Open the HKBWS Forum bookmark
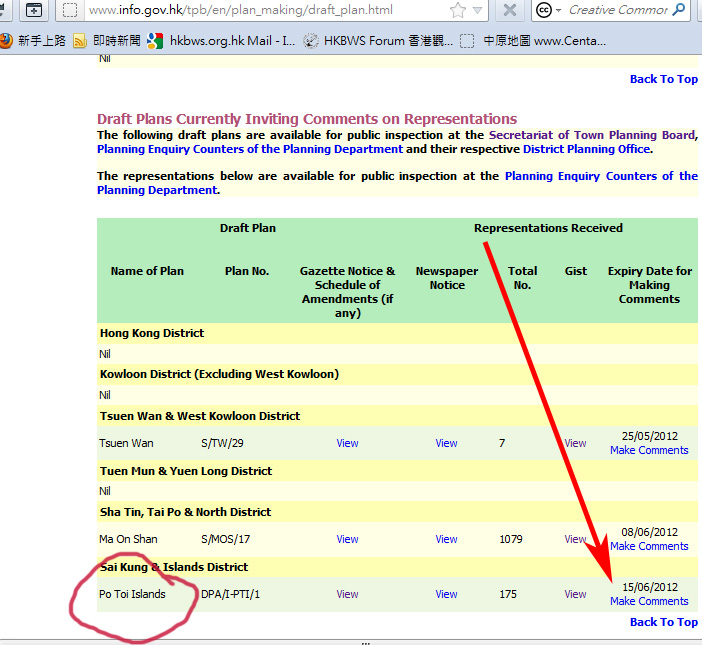The width and height of the screenshot is (702, 645). click(x=379, y=41)
